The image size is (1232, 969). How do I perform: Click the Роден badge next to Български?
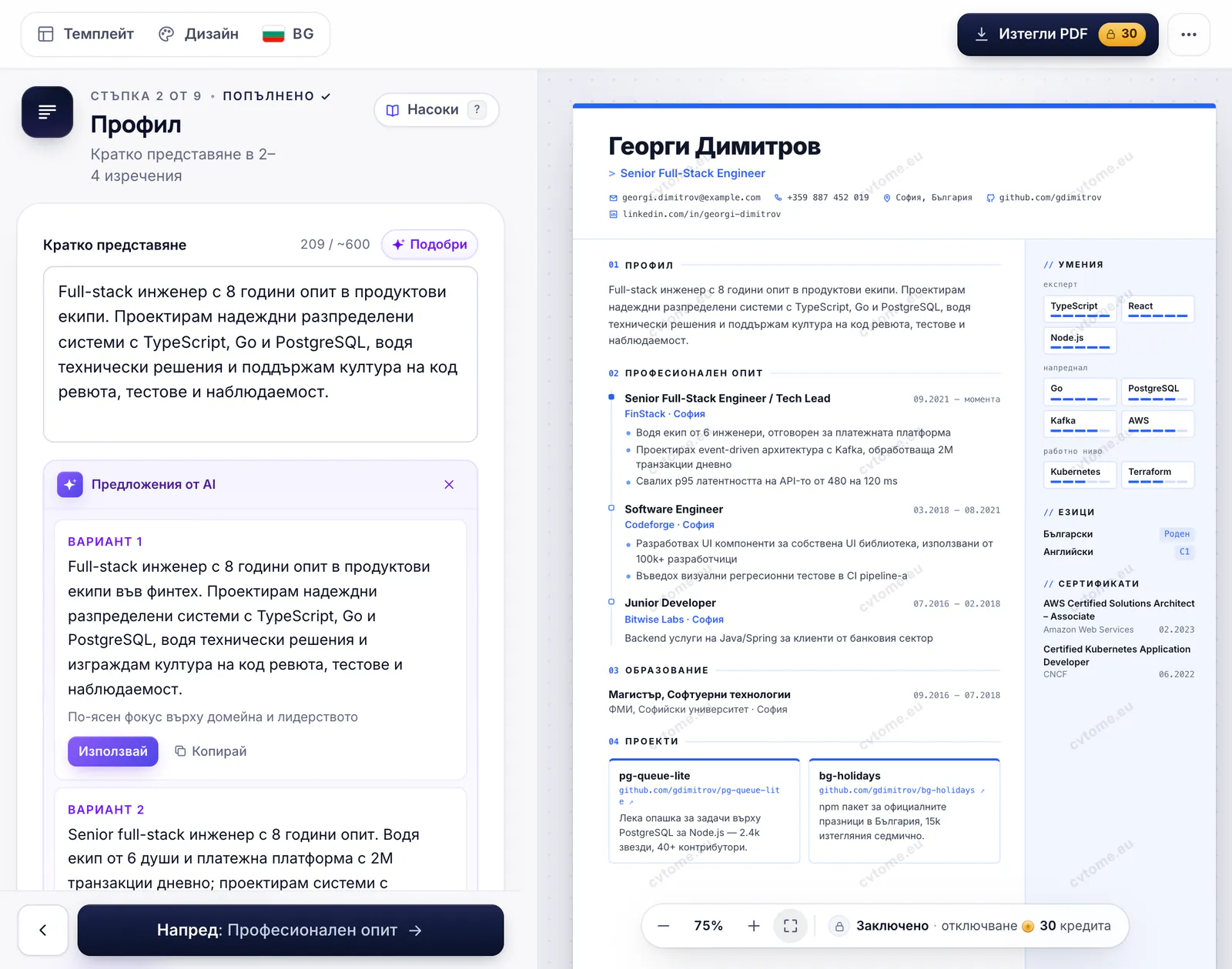1177,533
